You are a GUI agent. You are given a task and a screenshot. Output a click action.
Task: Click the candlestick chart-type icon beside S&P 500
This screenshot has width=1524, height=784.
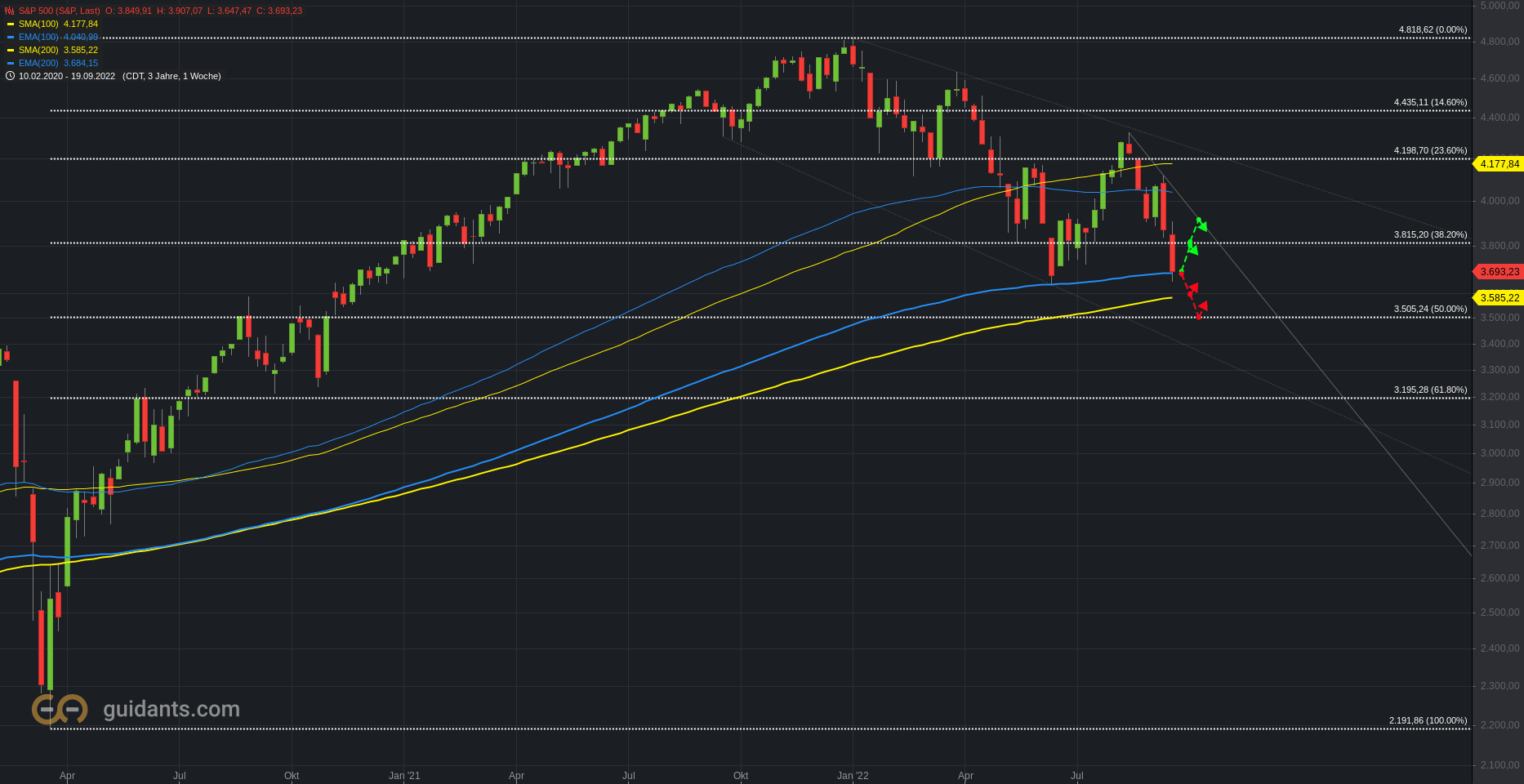coord(10,11)
